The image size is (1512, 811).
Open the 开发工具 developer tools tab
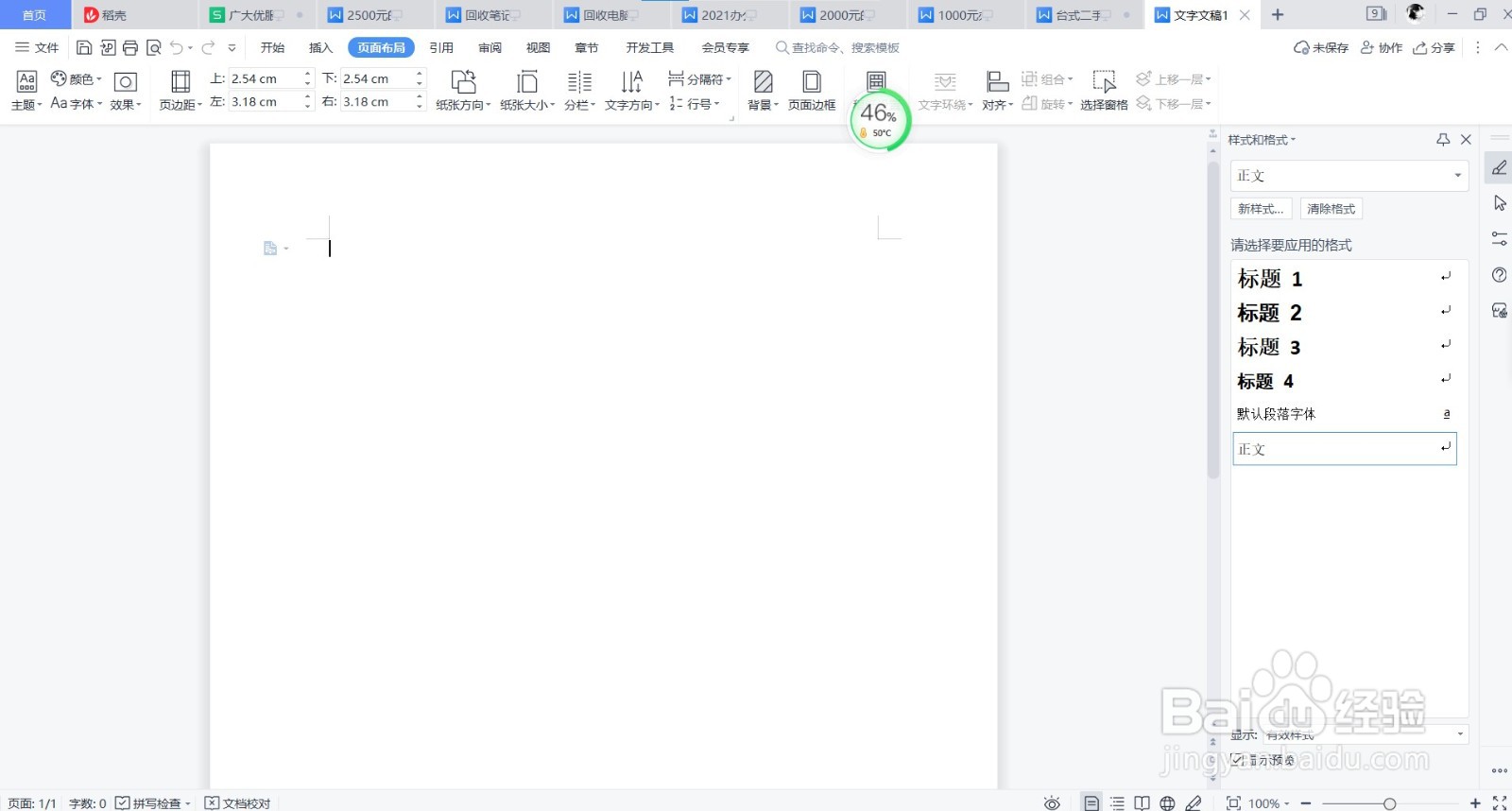coord(650,47)
